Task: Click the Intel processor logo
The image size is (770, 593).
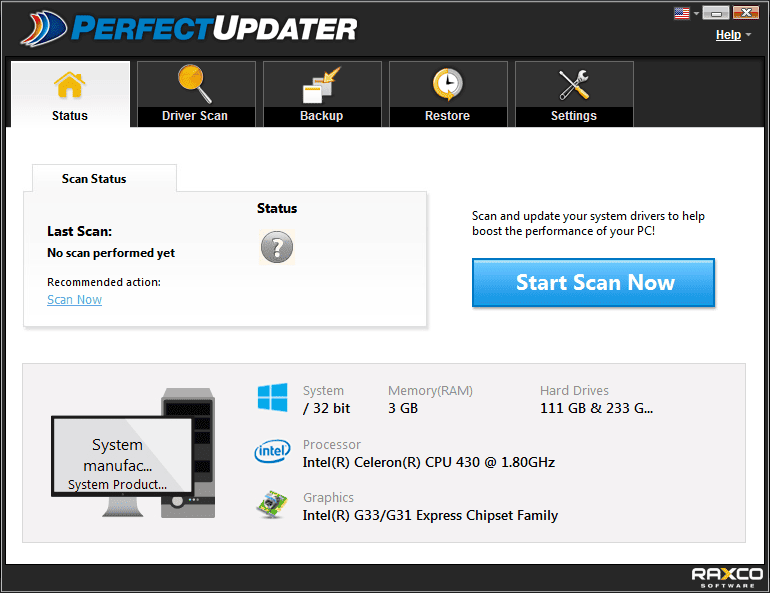Action: (x=273, y=451)
